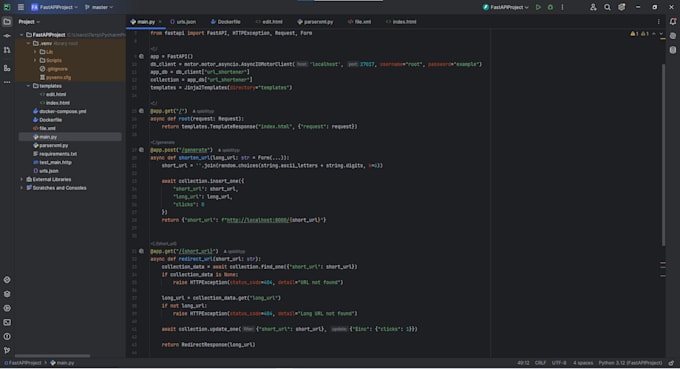Open the run configuration dropdown
The height and width of the screenshot is (369, 680).
coord(506,7)
